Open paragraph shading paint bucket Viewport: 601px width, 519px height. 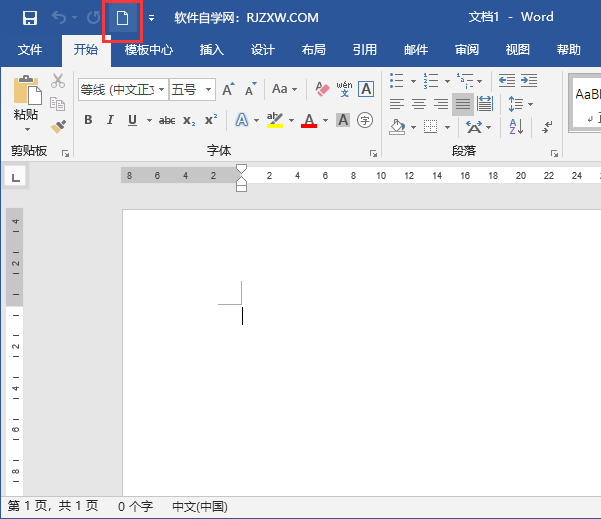(x=397, y=127)
